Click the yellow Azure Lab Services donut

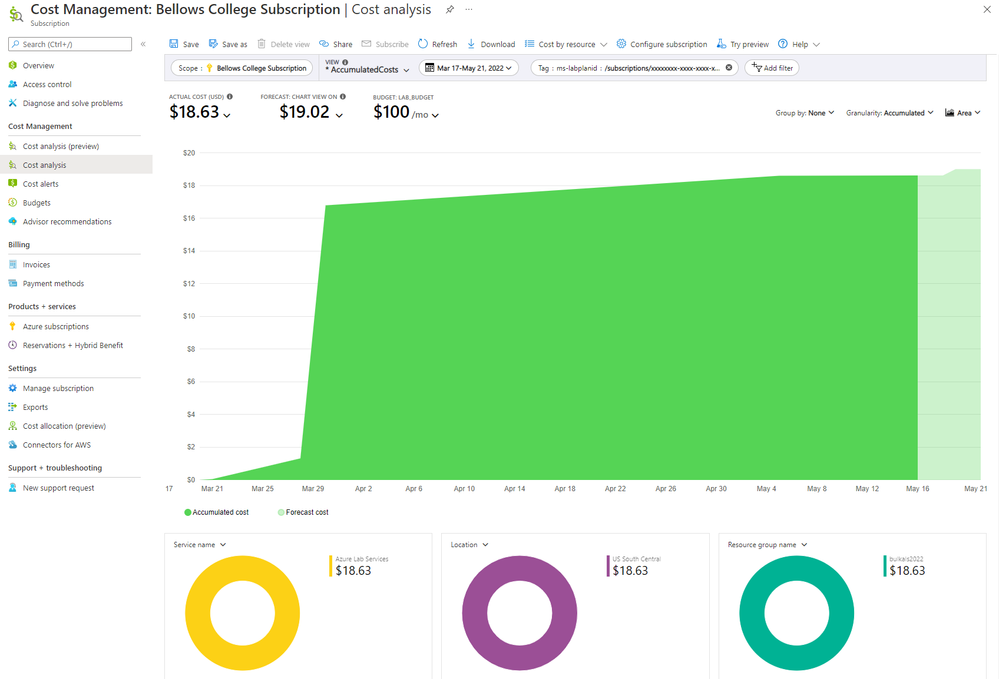[242, 613]
